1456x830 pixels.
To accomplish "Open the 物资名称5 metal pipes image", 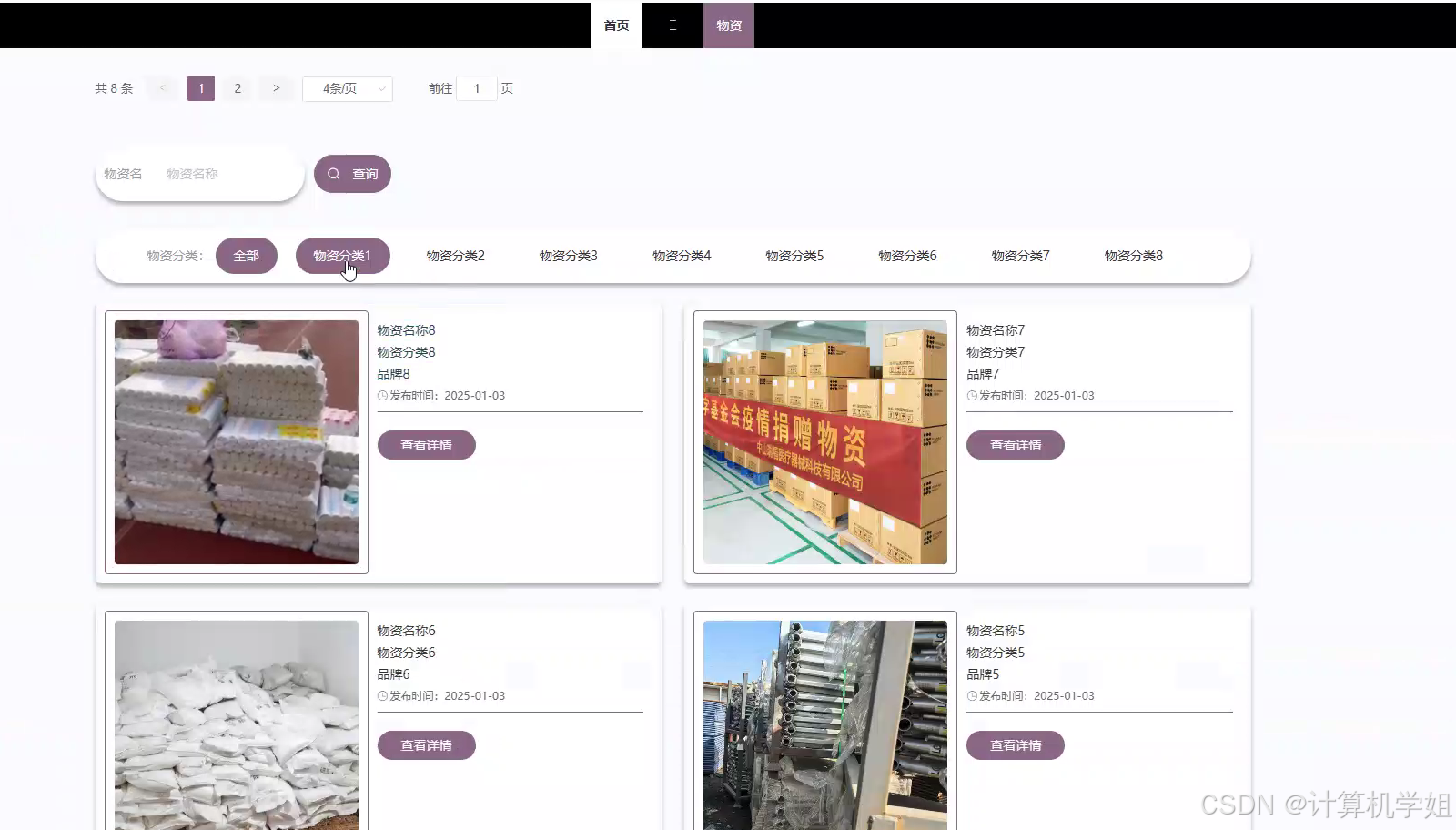I will point(825,725).
